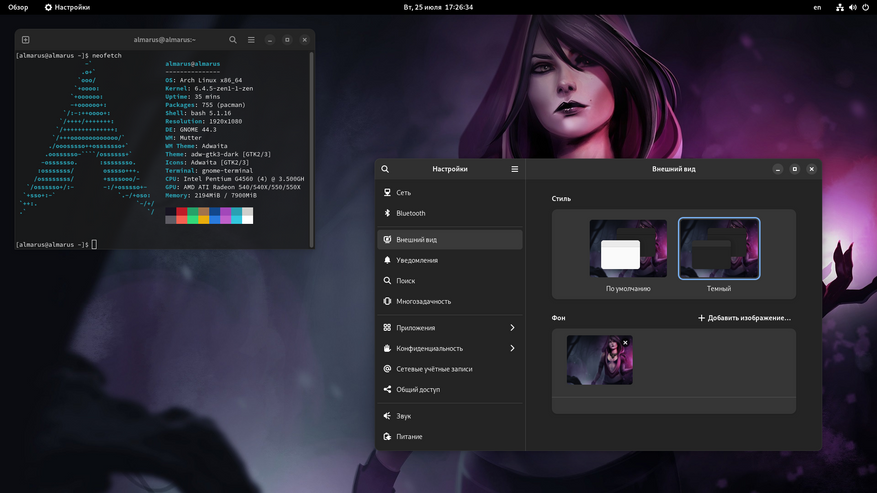The image size is (877, 493).
Task: Click the Приложения grid icon
Action: [387, 327]
